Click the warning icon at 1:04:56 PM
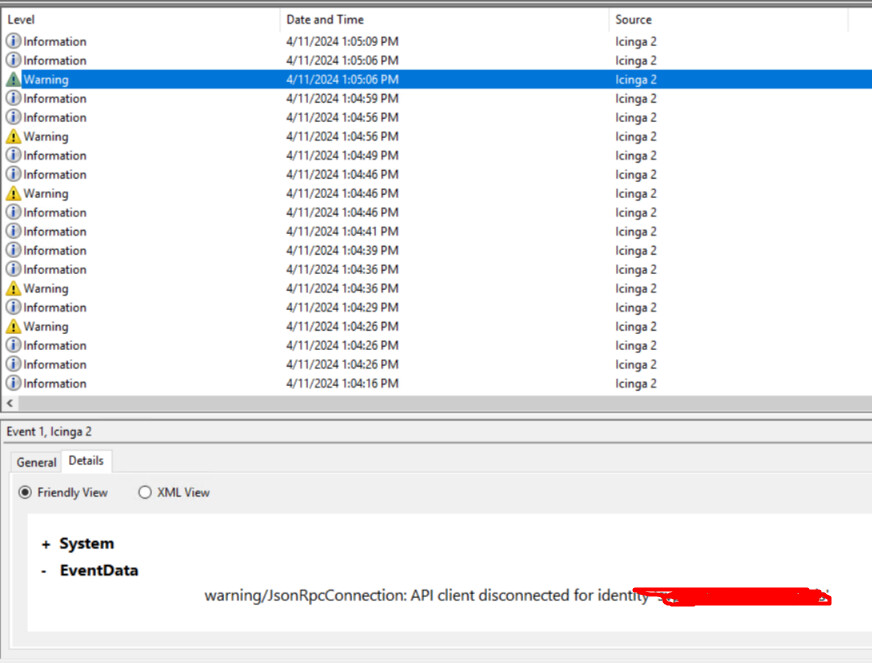 (x=13, y=136)
